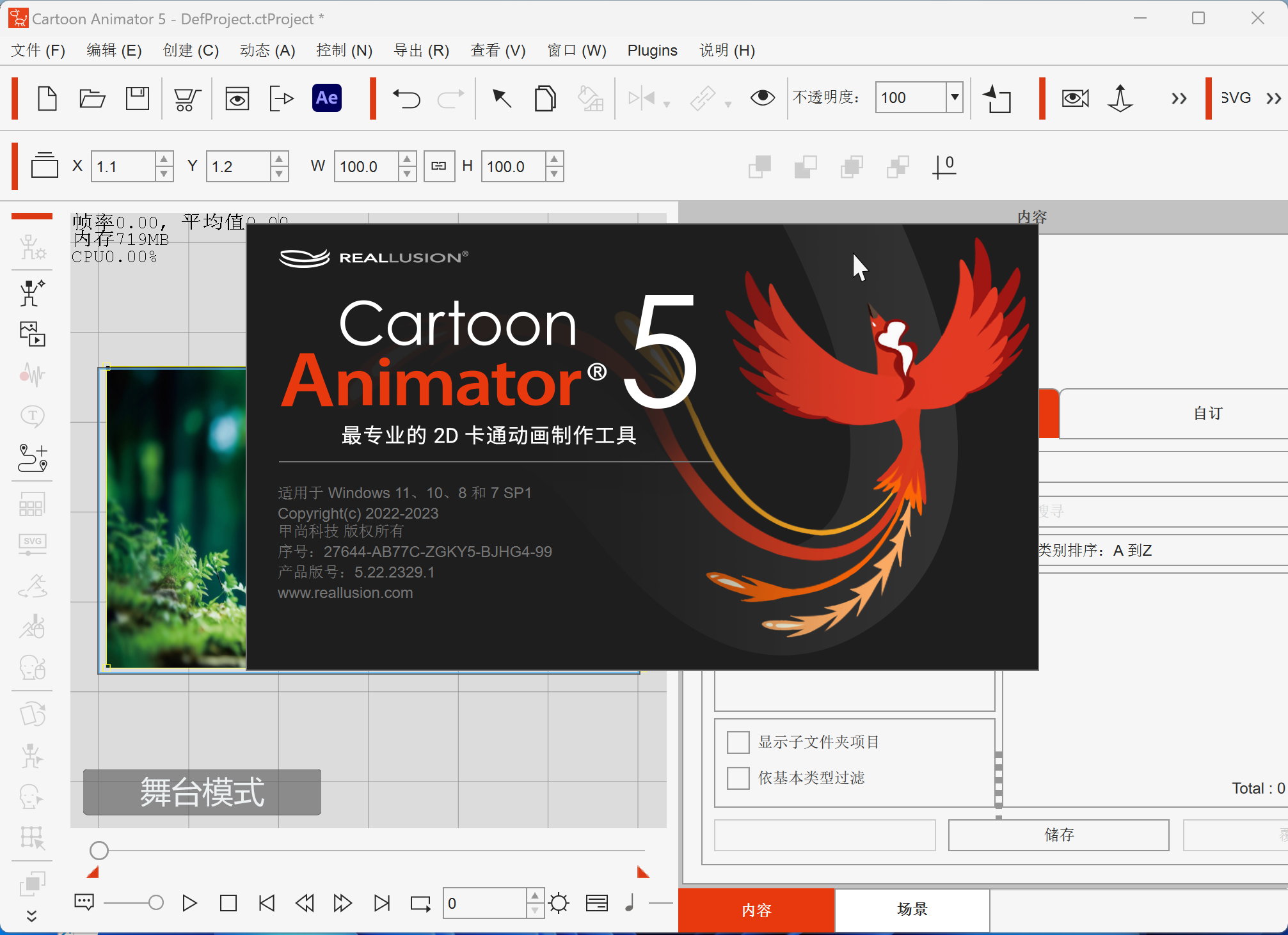The image size is (1288, 935).
Task: Open the 导出 (R) menu
Action: (421, 51)
